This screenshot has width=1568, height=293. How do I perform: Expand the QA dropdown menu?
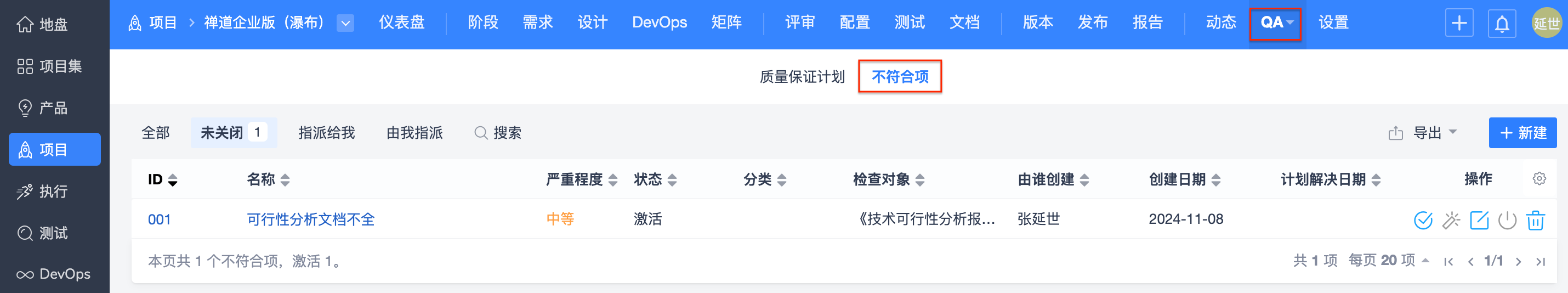(1276, 23)
